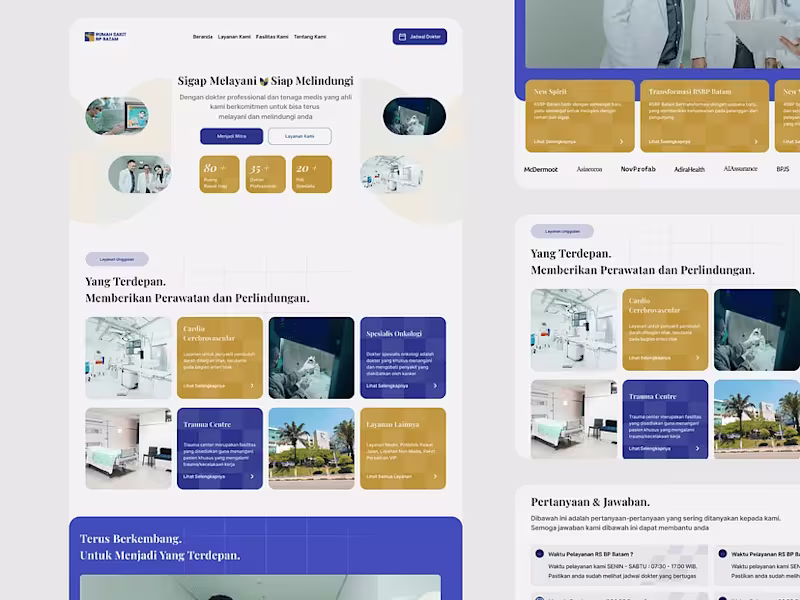Click the AdiraHealth partner logo

coord(689,169)
